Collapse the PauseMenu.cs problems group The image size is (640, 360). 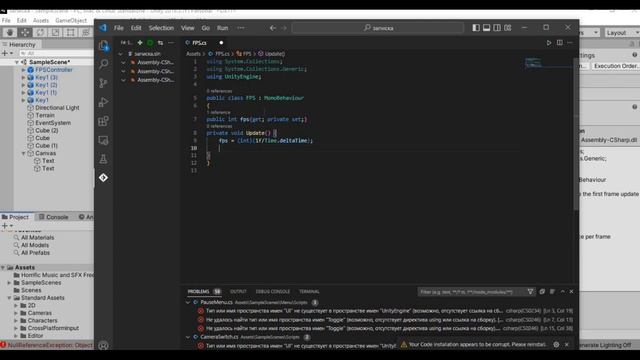[x=188, y=302]
